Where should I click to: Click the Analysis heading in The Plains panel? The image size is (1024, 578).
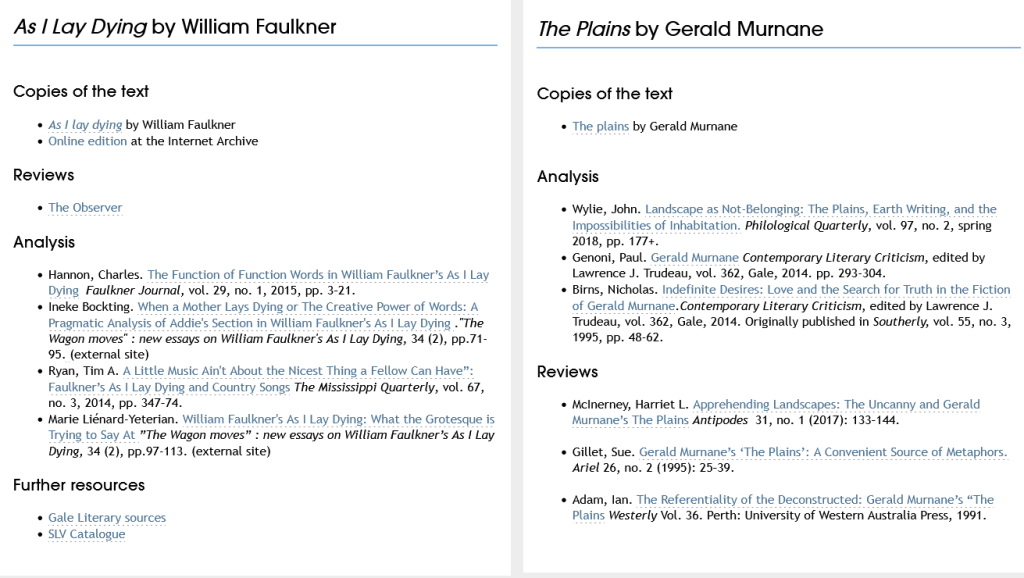coord(568,177)
